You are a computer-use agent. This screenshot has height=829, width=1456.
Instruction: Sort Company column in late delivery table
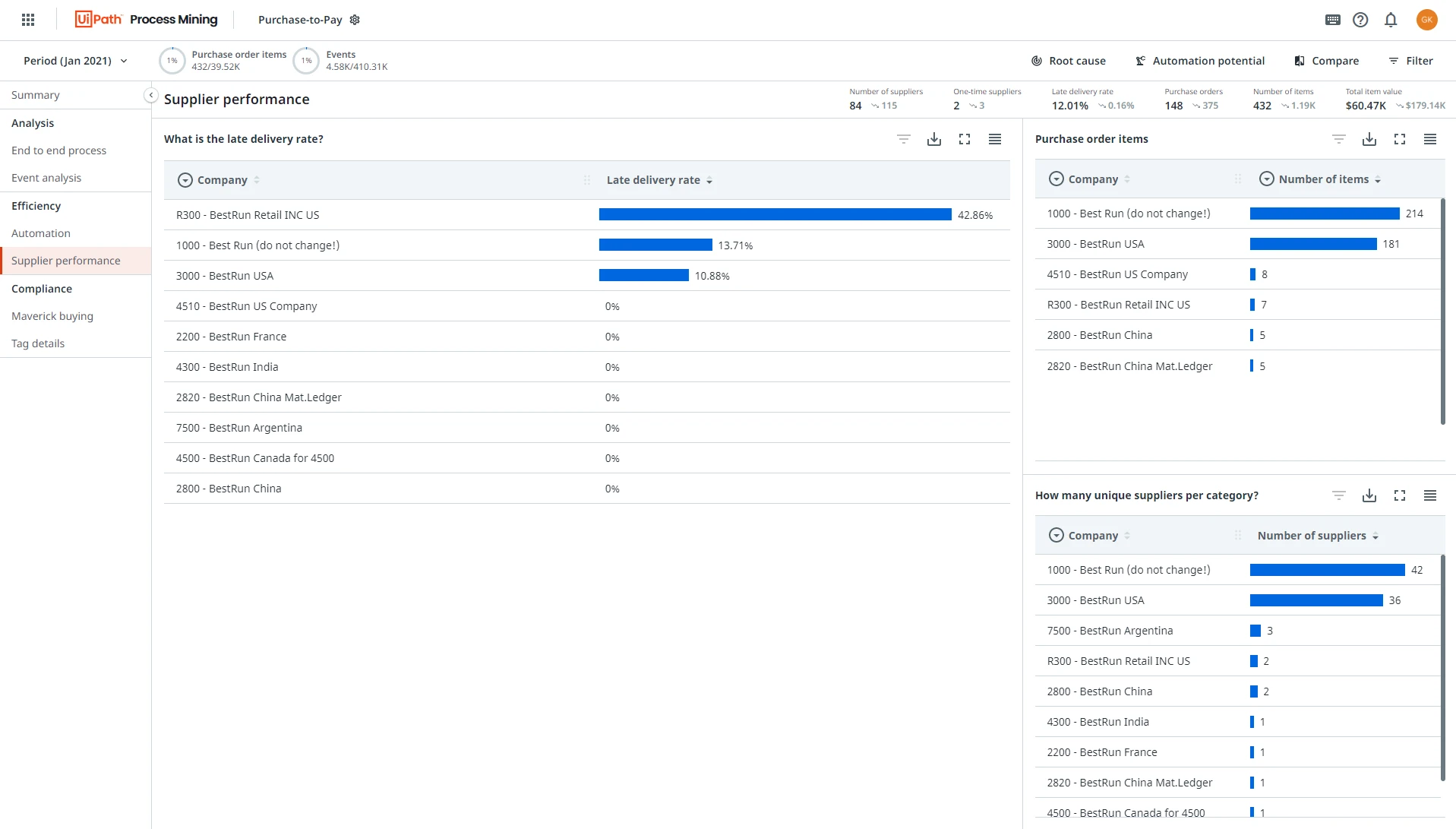257,180
